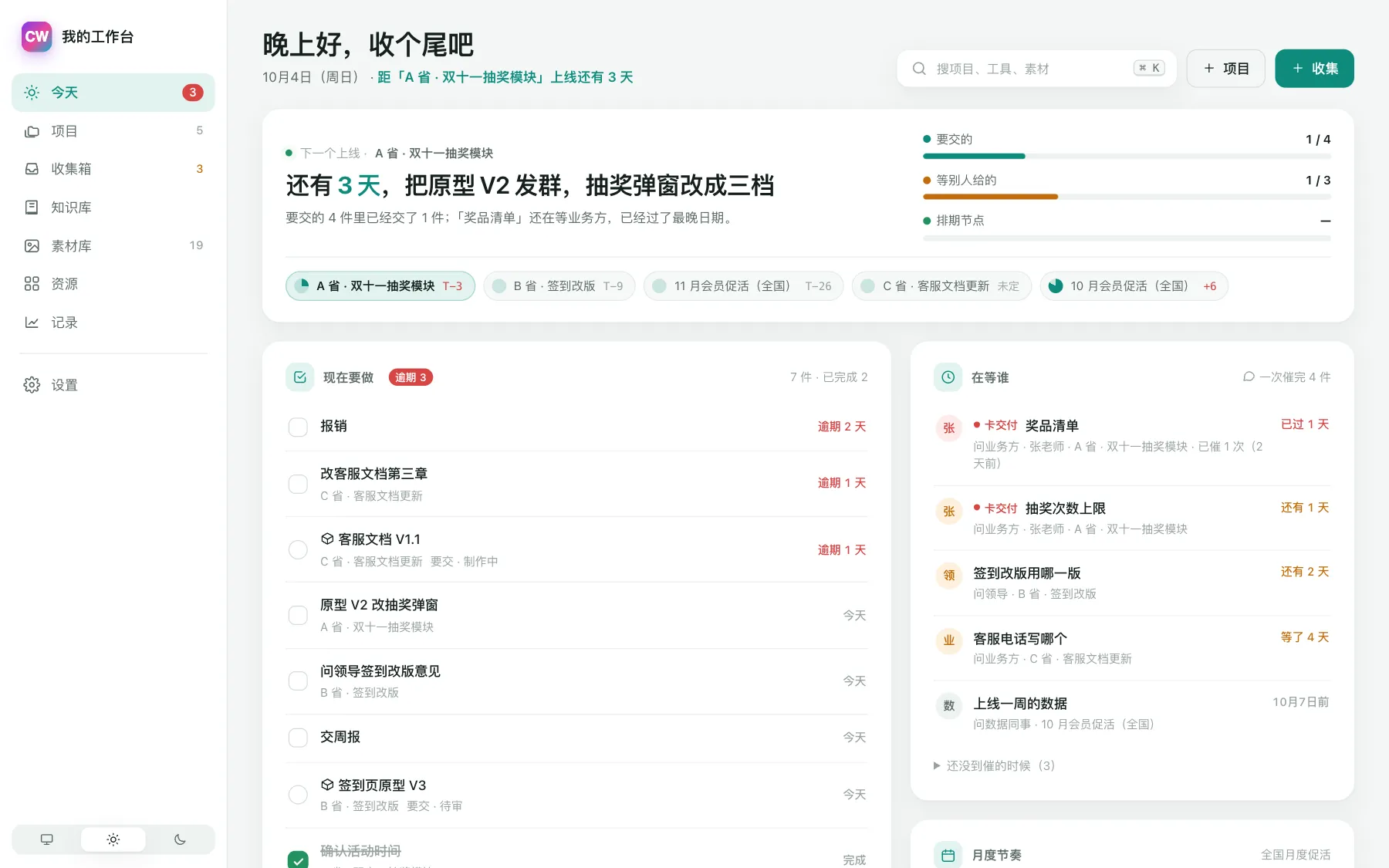
Task: Click the + 项目 button
Action: [1225, 69]
